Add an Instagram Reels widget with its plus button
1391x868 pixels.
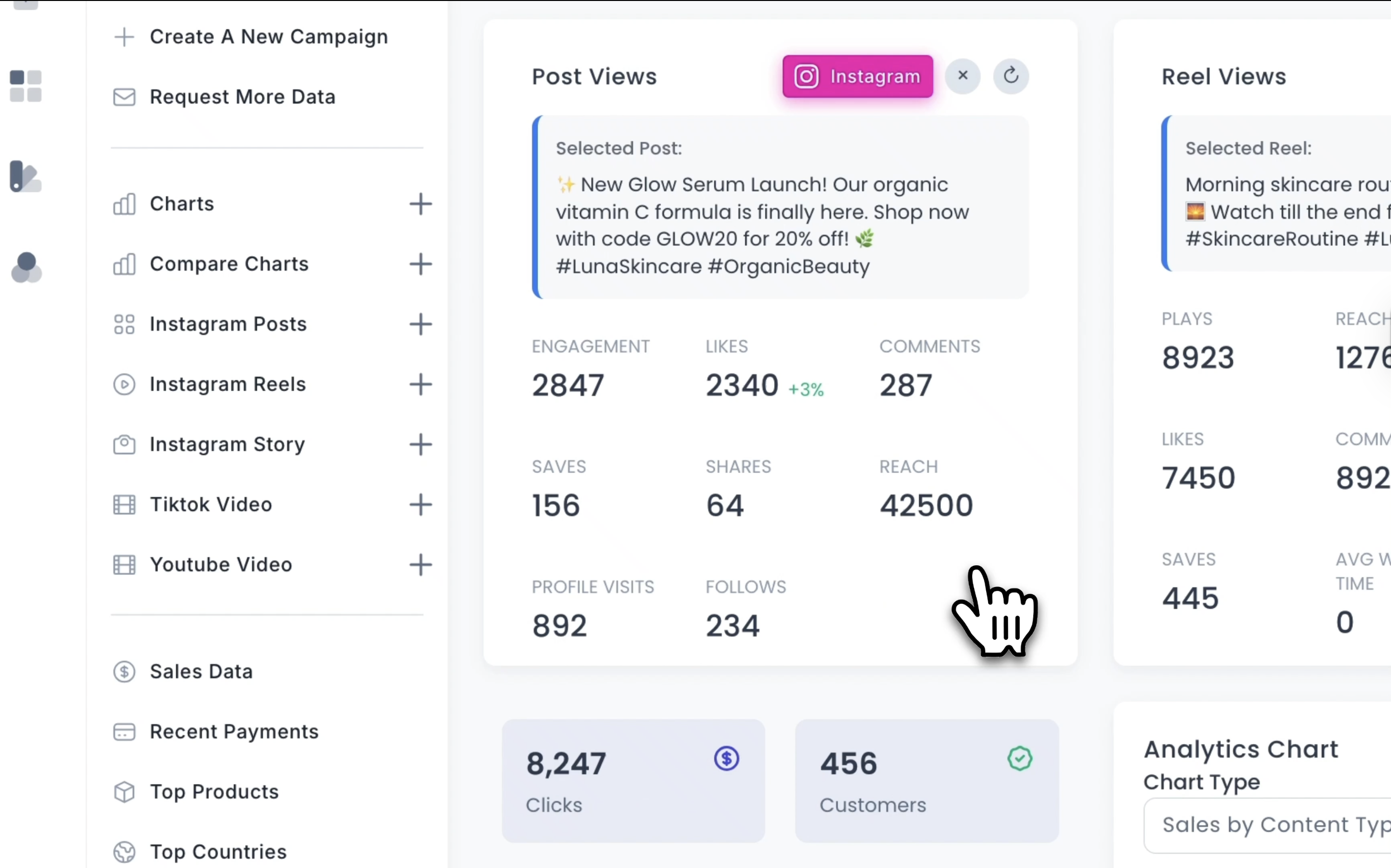pos(421,385)
